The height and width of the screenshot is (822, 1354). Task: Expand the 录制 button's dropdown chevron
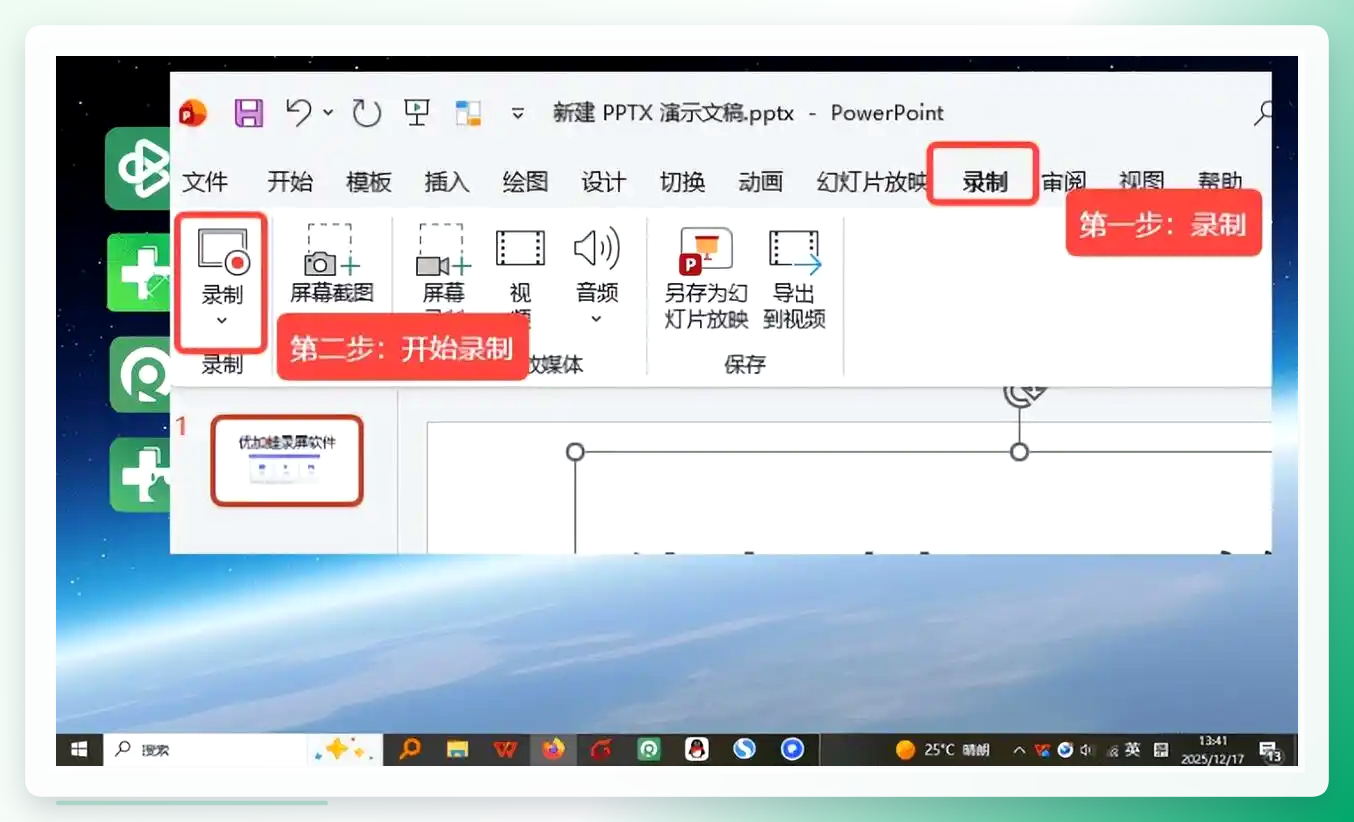click(222, 321)
